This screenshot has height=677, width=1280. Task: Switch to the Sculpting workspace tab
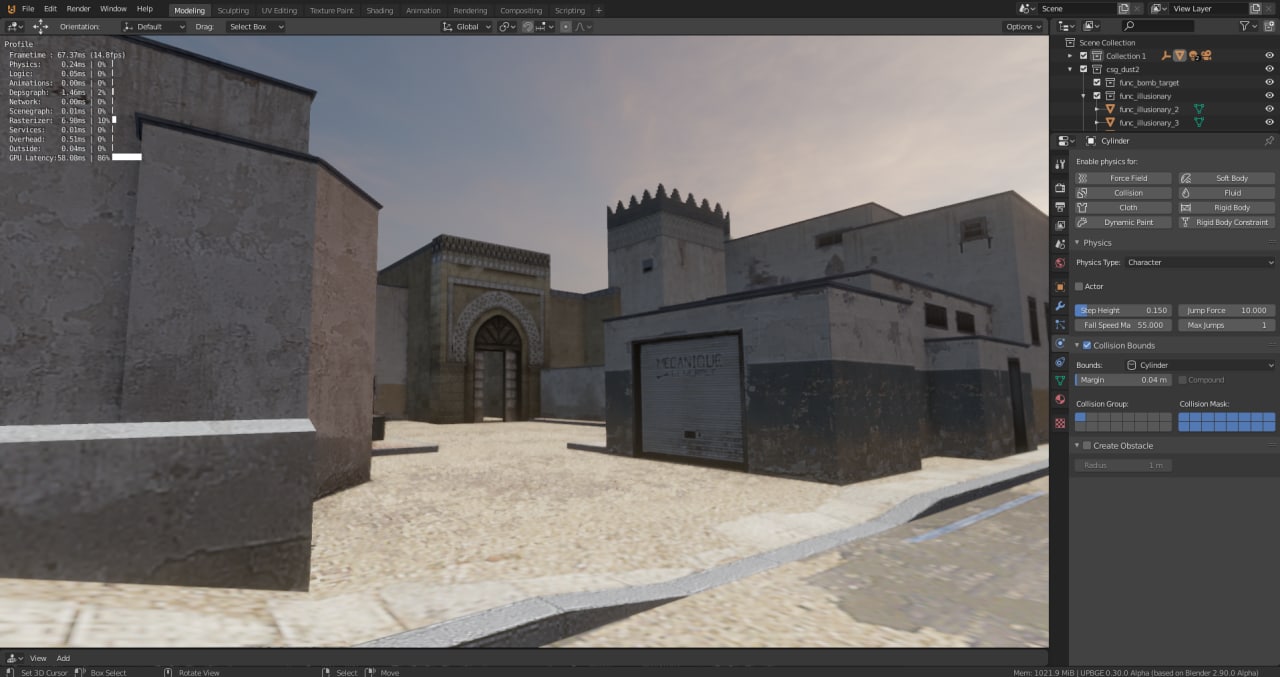point(233,10)
